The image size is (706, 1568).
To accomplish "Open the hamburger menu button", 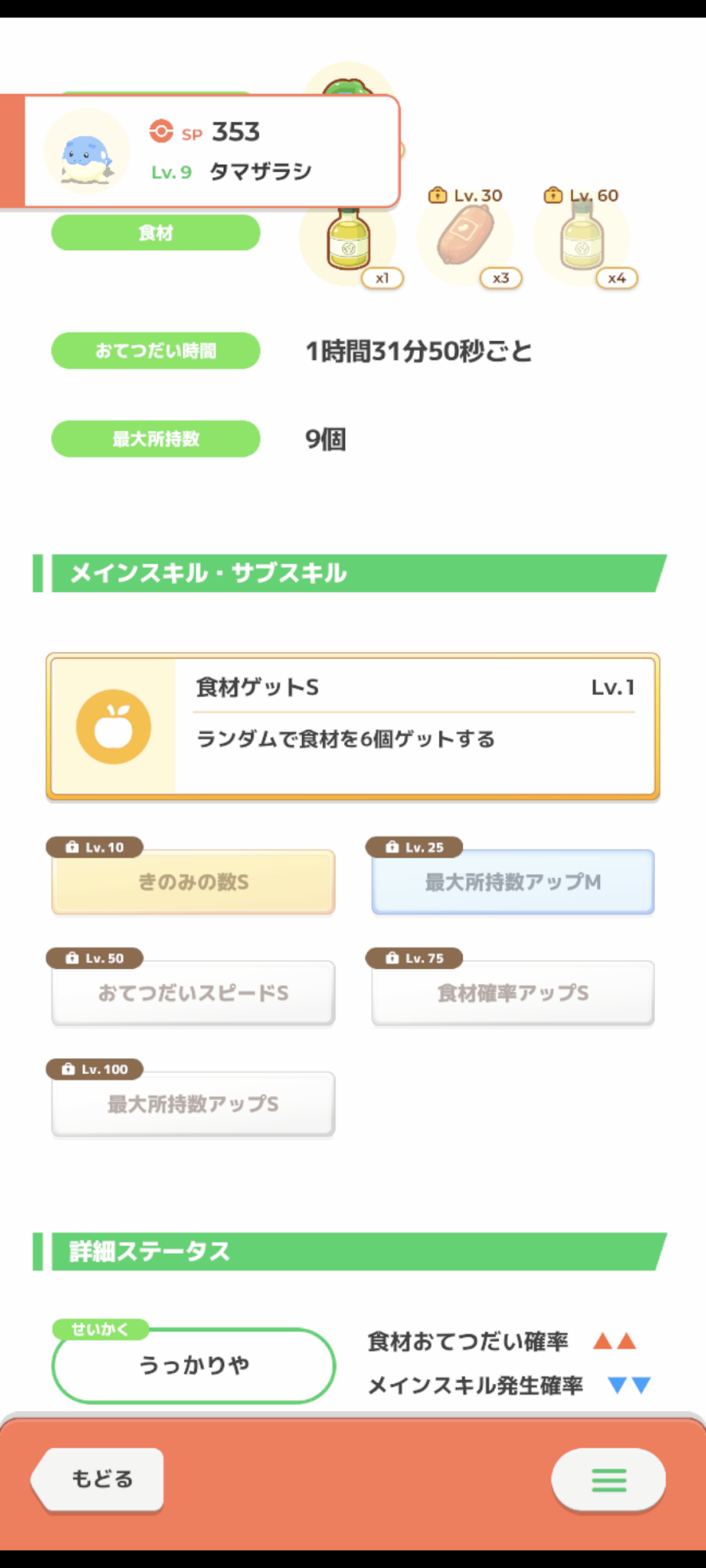I will [609, 1479].
